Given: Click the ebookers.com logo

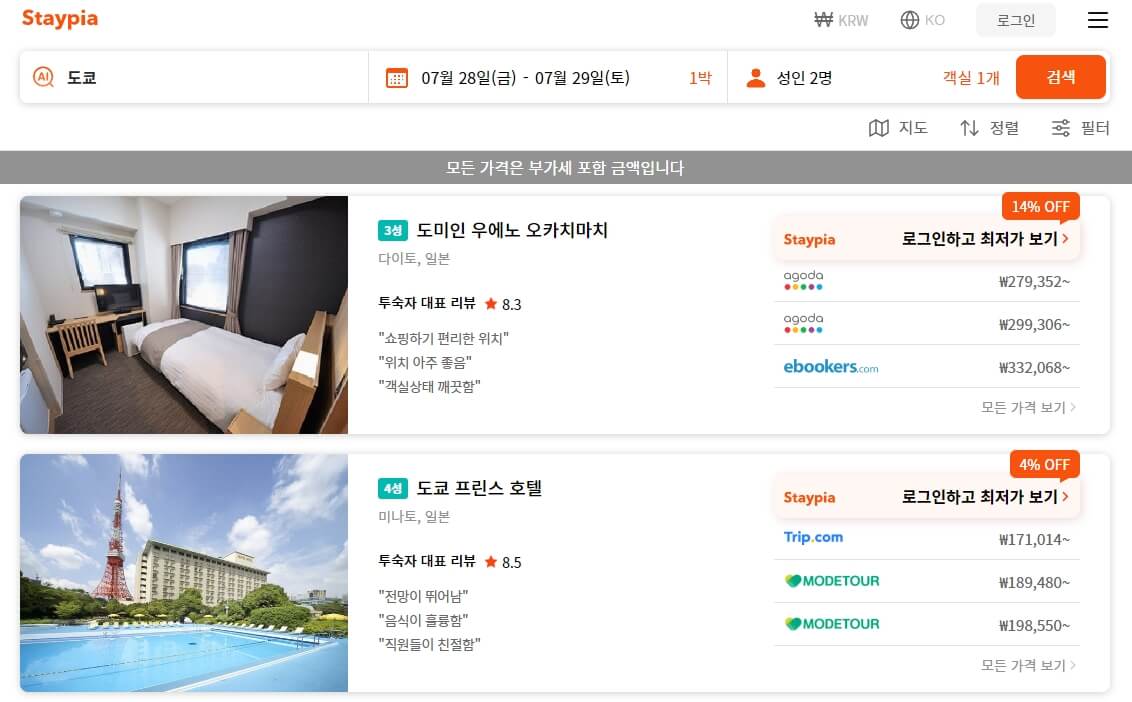Looking at the screenshot, I should click(831, 366).
